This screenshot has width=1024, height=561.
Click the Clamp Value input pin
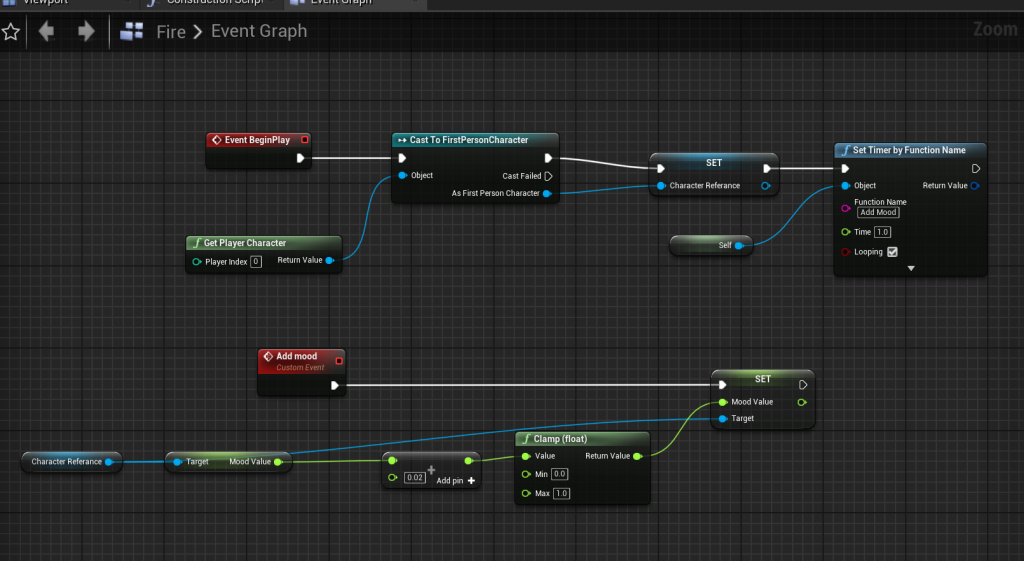tap(526, 457)
